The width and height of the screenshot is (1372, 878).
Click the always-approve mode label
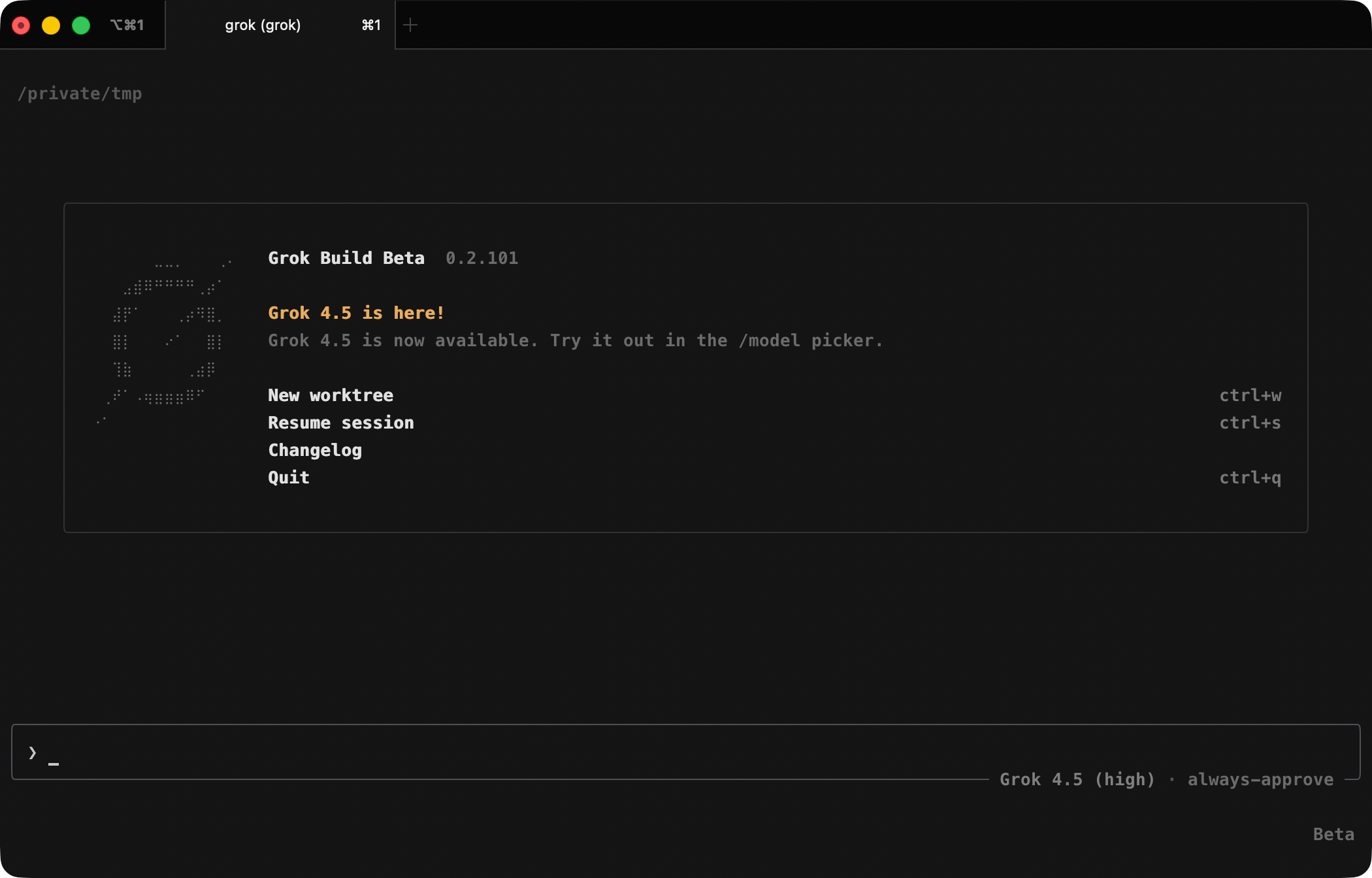[1260, 779]
